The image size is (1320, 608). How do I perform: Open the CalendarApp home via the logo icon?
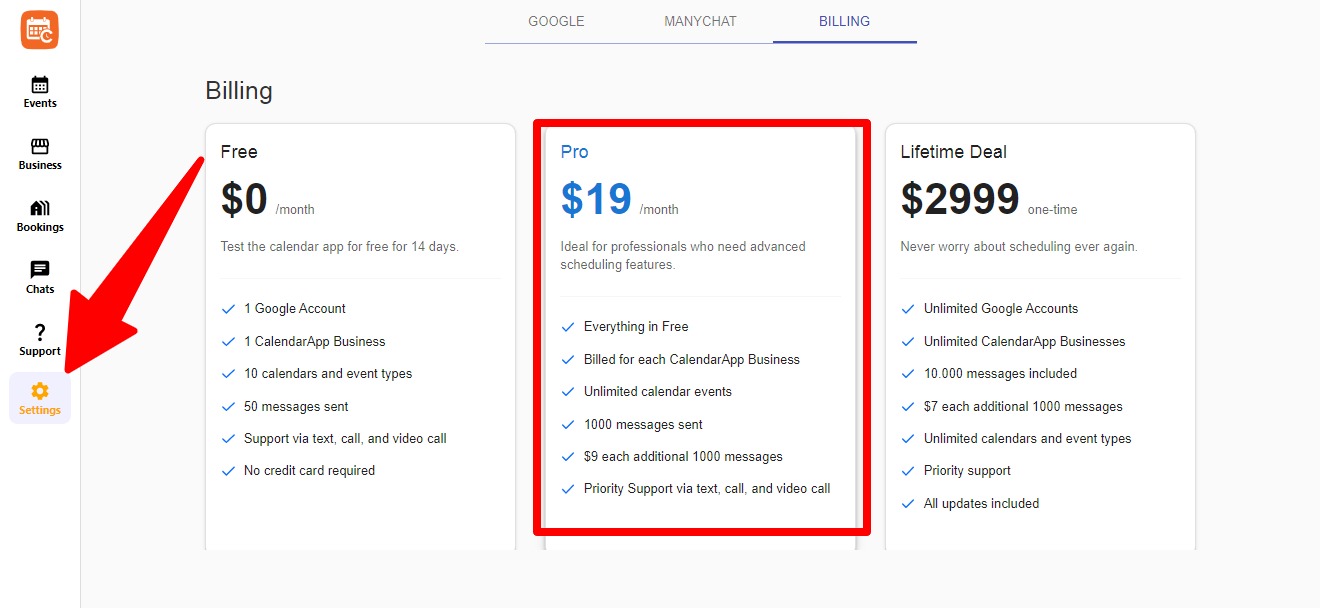point(39,30)
